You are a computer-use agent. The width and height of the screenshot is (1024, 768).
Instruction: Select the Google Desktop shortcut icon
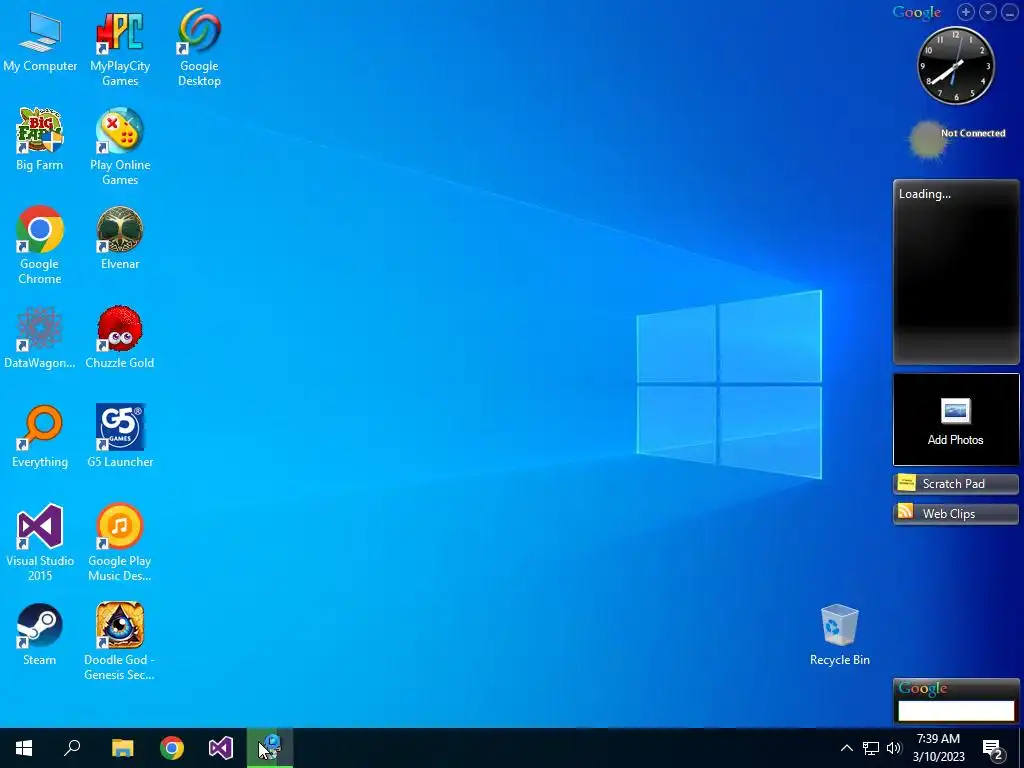[x=199, y=48]
